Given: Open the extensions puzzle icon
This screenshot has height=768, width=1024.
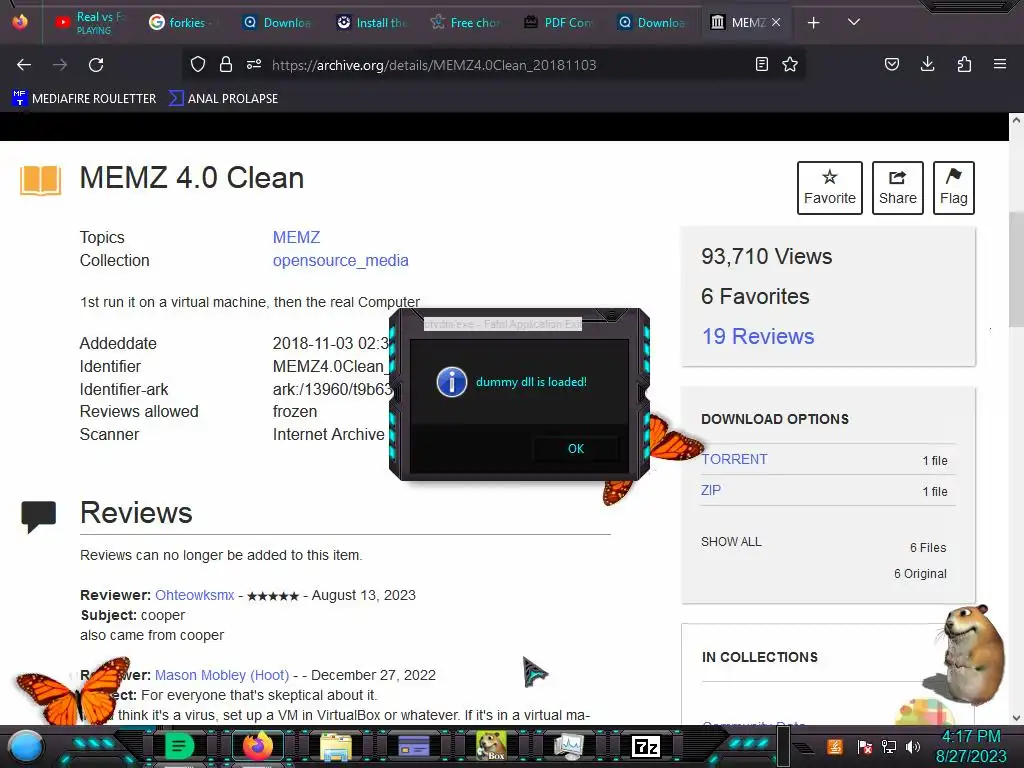Looking at the screenshot, I should 964,64.
